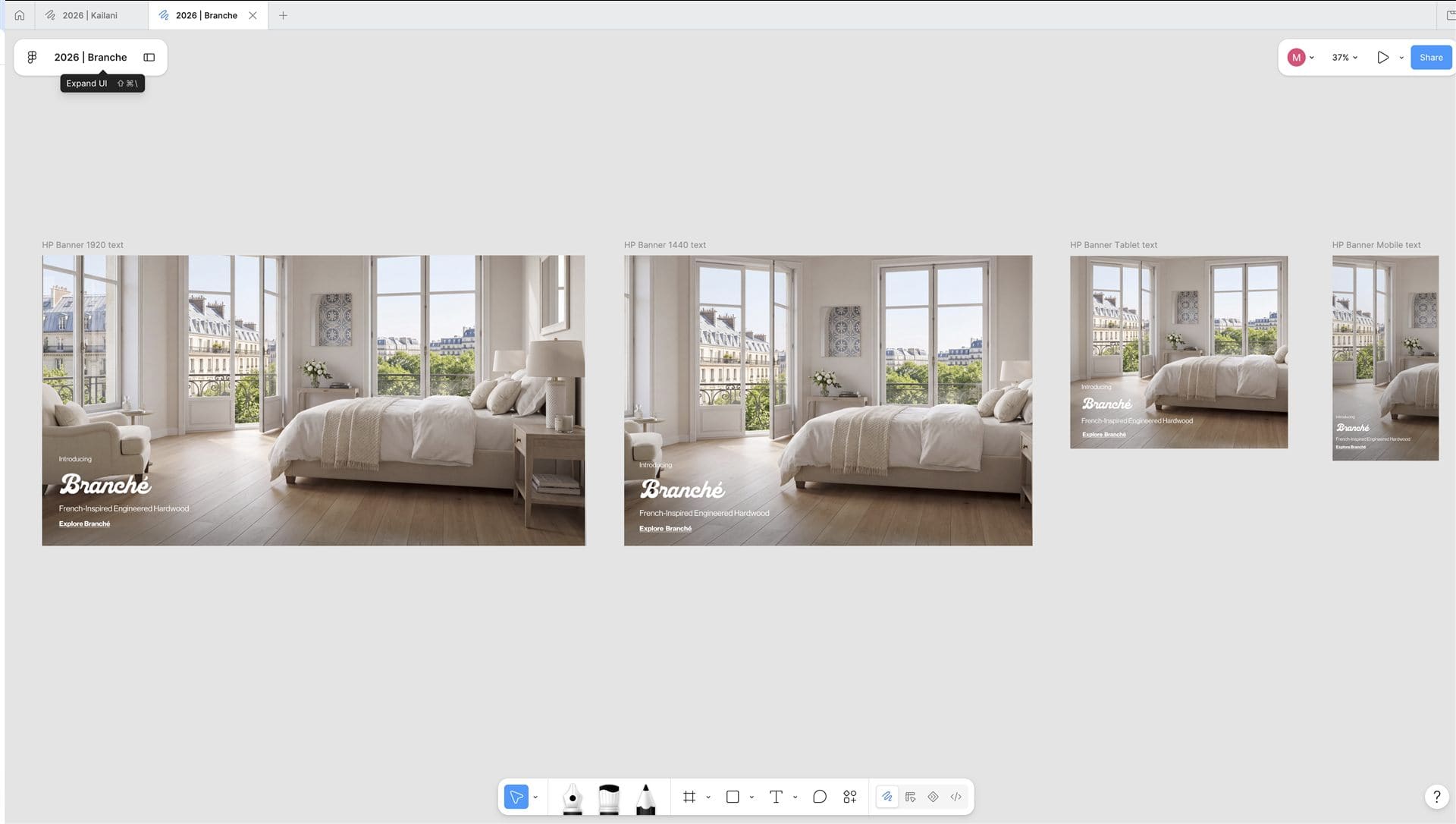Select Branché heading in 1440 banner
The image size is (1456, 824).
point(682,489)
